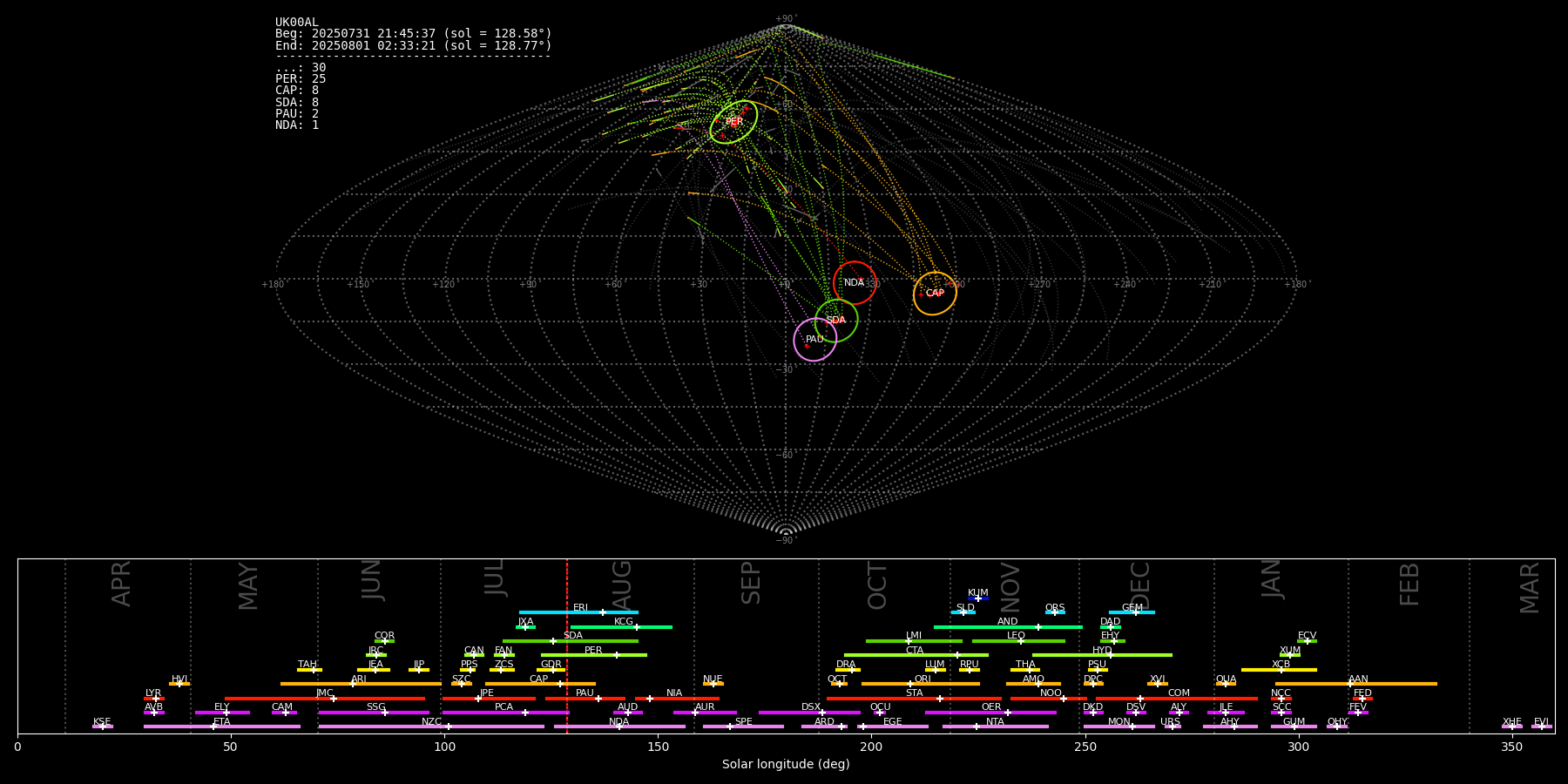Select the CAP orange bar in the timeline

coord(540,684)
